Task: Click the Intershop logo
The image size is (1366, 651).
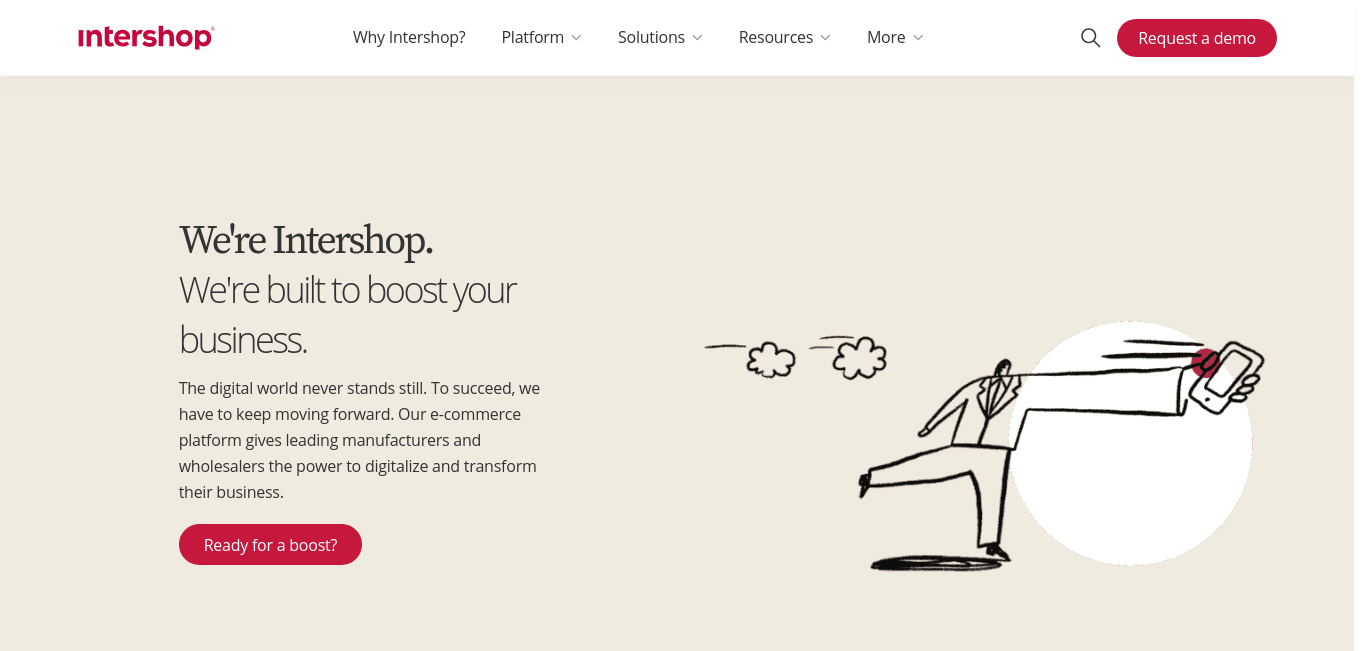Action: pos(146,38)
